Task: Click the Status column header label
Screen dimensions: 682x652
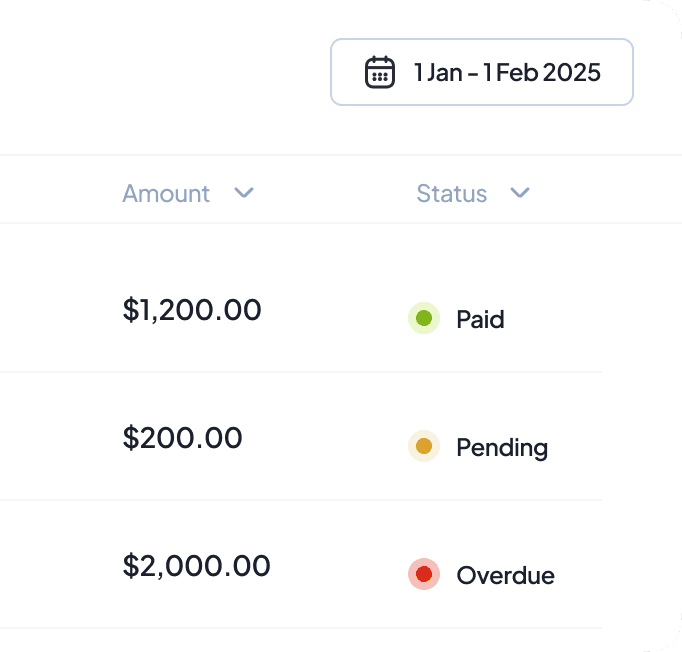Action: [x=451, y=193]
